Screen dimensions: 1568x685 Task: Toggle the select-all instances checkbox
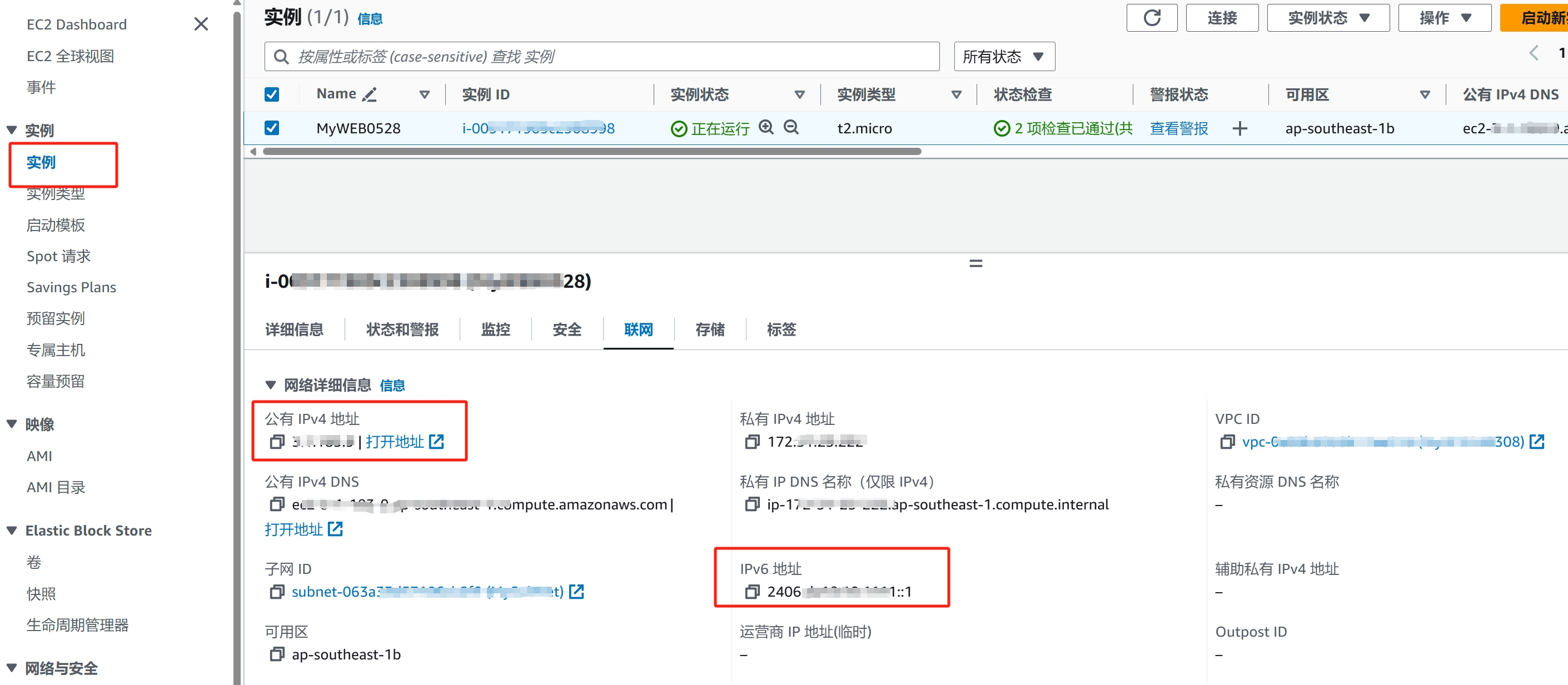click(x=271, y=94)
